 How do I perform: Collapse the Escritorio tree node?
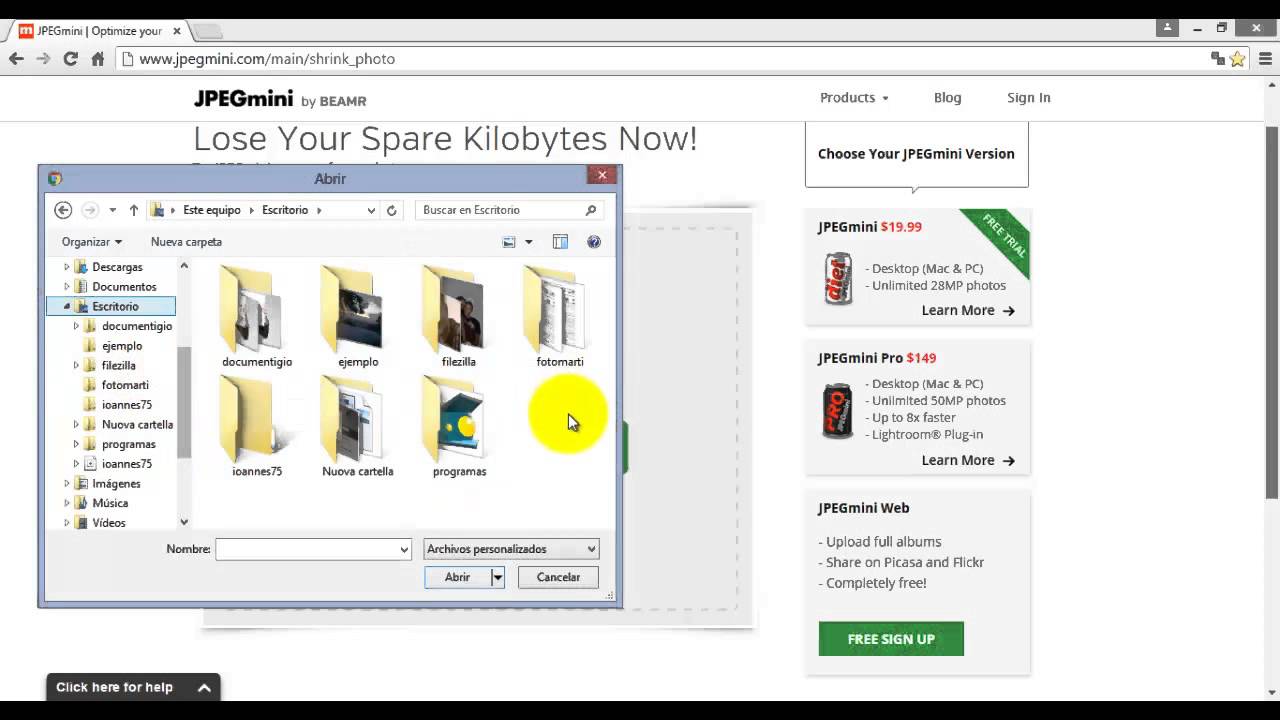[67, 307]
